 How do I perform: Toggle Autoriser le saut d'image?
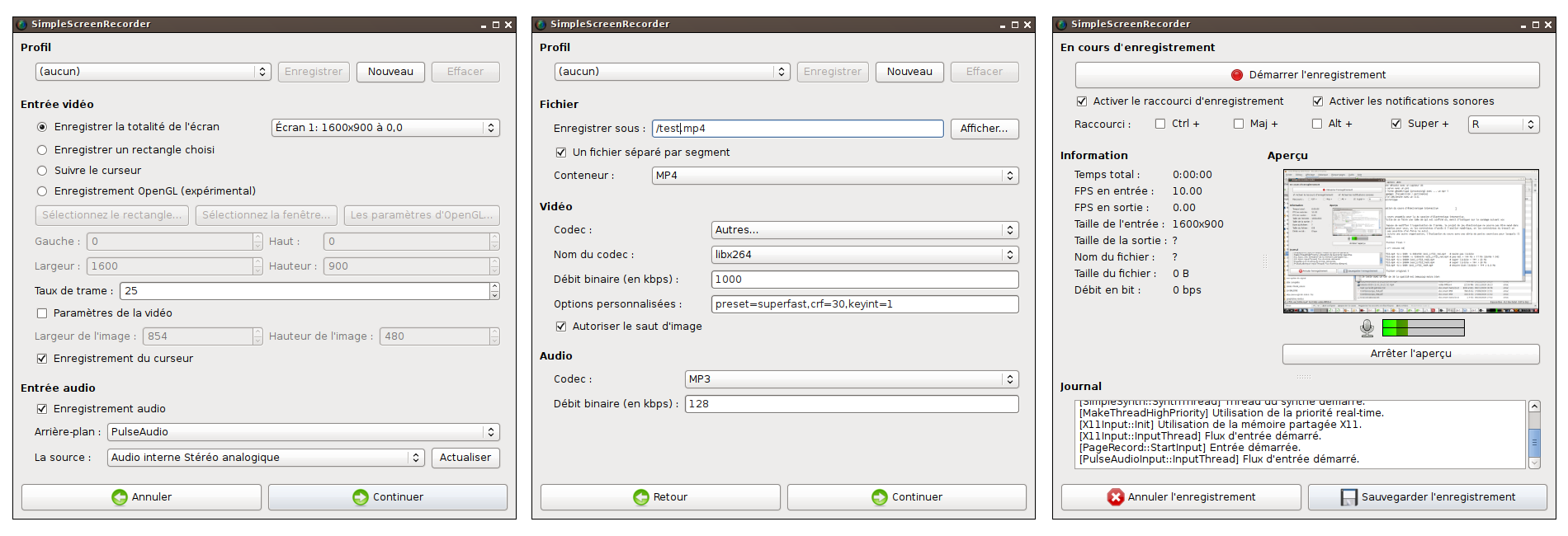561,327
